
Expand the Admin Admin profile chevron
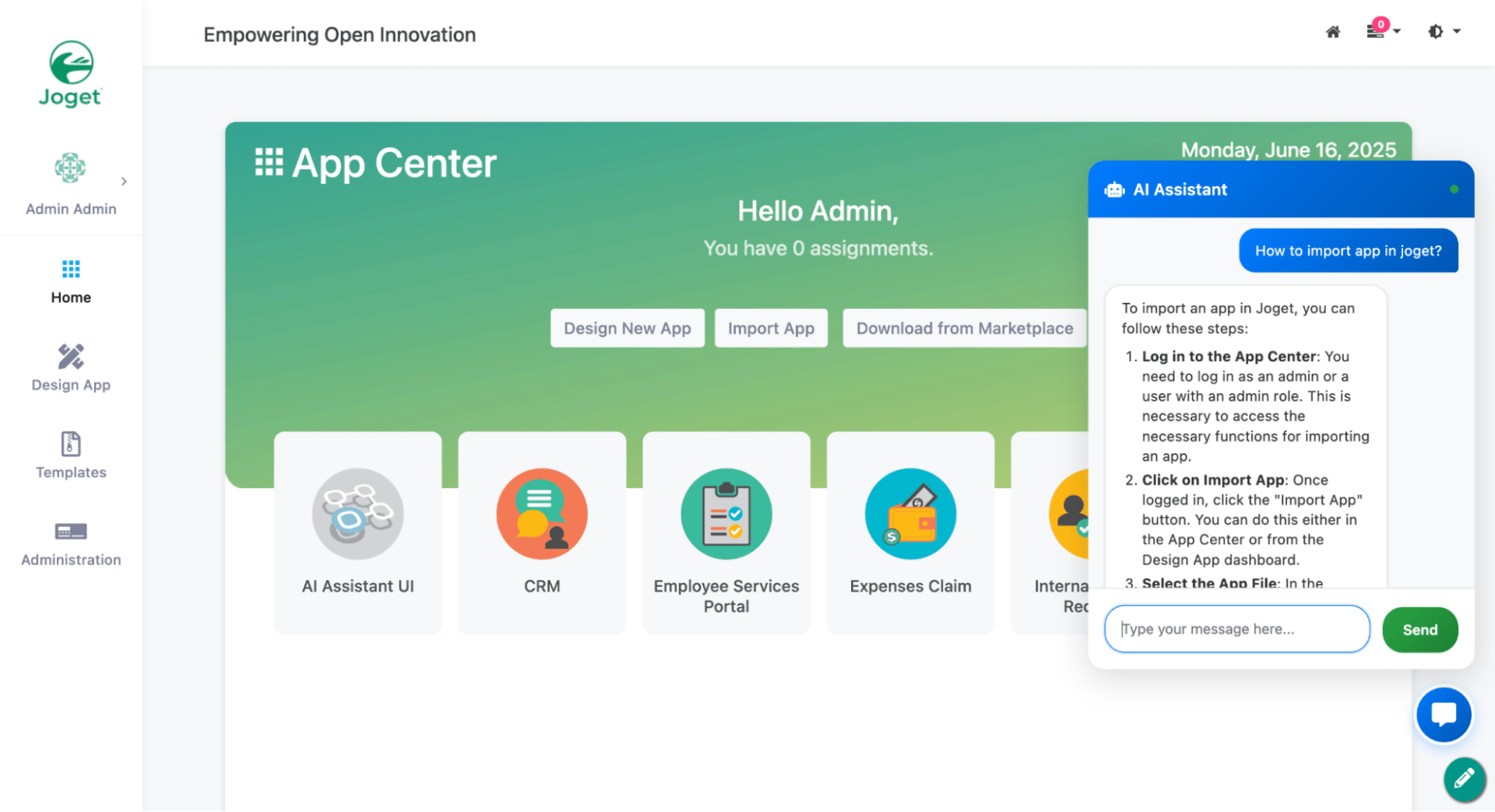pyautogui.click(x=124, y=181)
